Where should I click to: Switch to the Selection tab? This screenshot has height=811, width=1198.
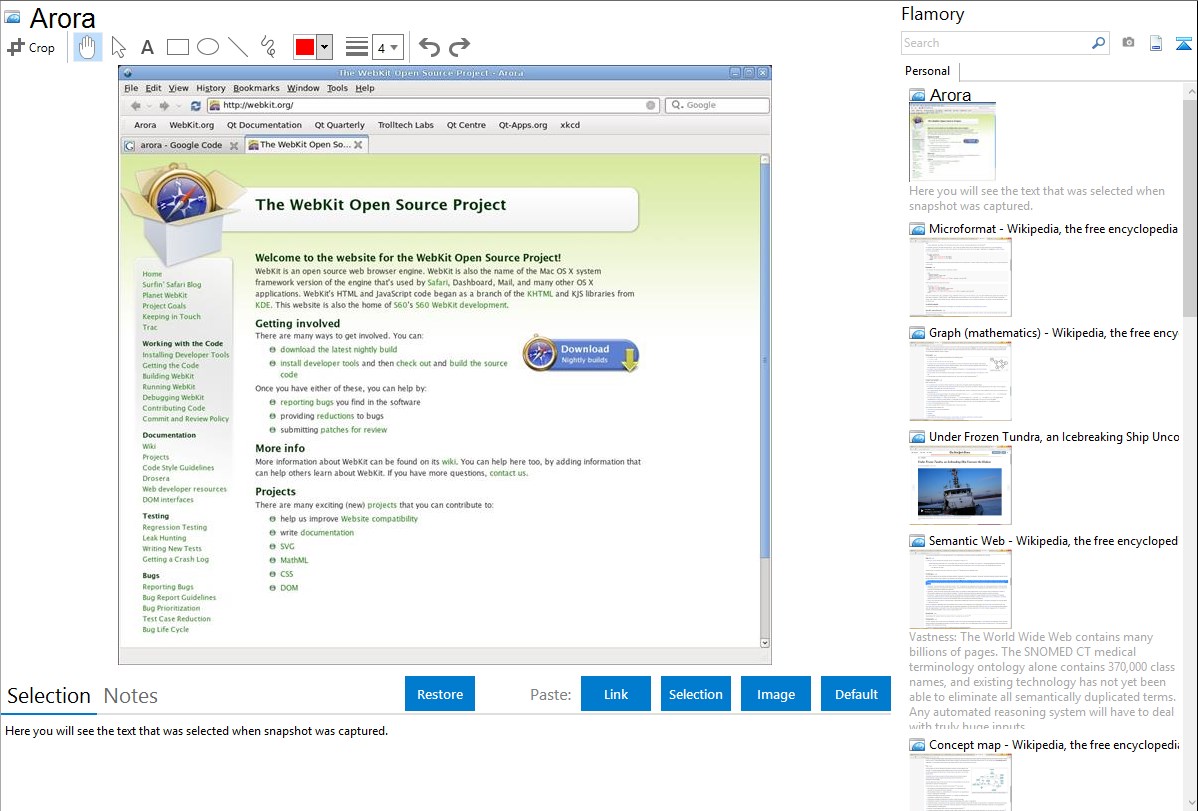[49, 696]
